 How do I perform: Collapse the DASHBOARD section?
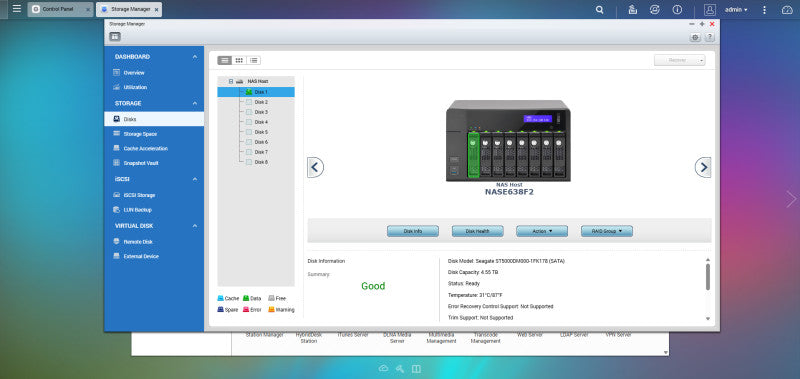[x=194, y=57]
